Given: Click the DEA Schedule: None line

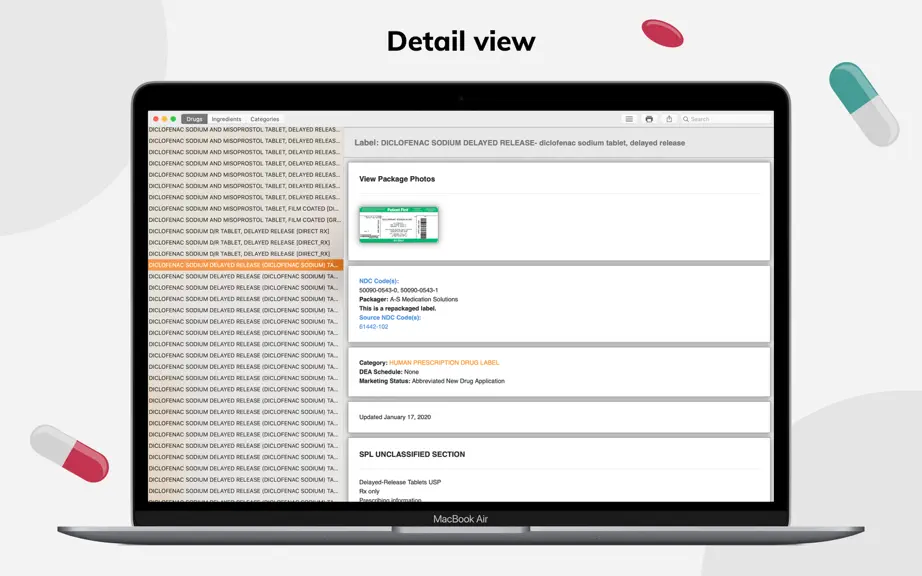Looking at the screenshot, I should [389, 372].
